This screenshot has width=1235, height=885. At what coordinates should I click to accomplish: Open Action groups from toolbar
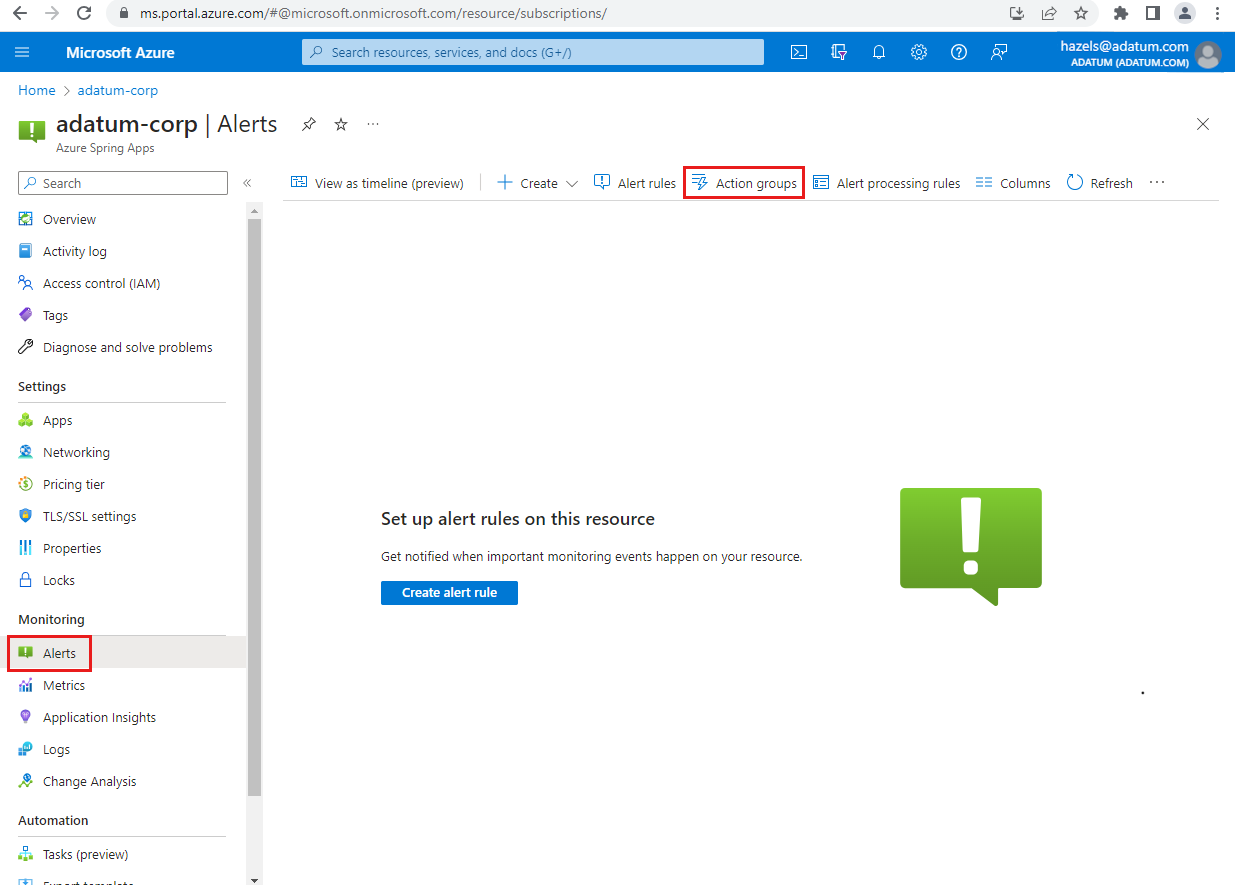pyautogui.click(x=744, y=183)
